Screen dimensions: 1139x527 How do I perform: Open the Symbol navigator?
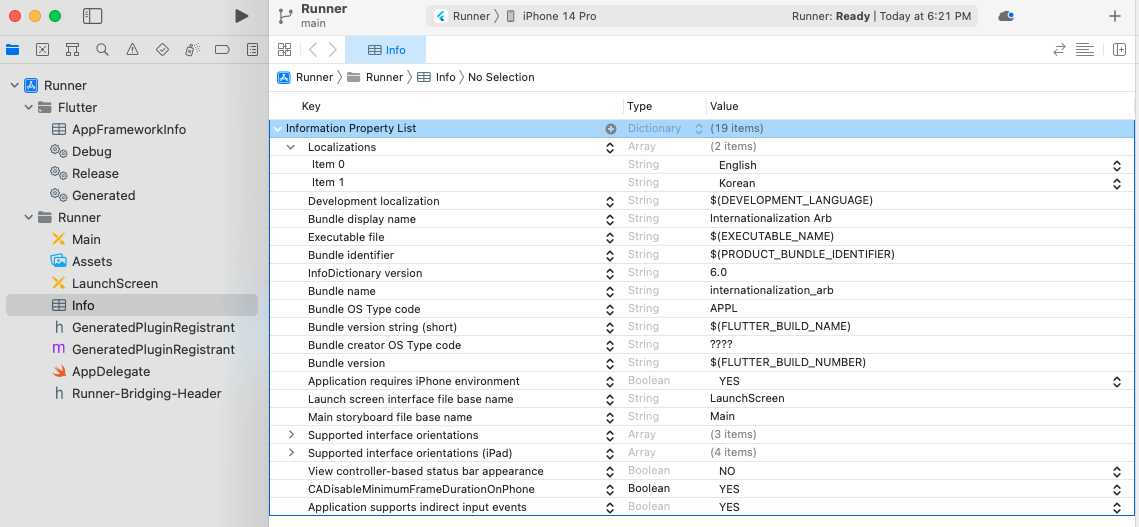[x=72, y=49]
